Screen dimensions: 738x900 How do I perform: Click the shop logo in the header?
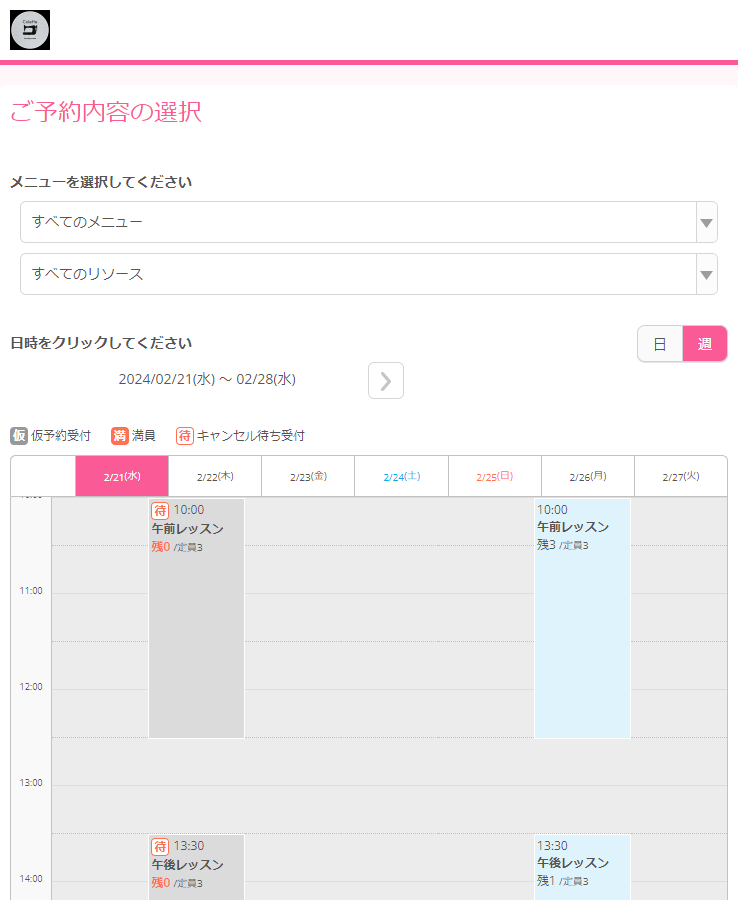click(x=30, y=30)
